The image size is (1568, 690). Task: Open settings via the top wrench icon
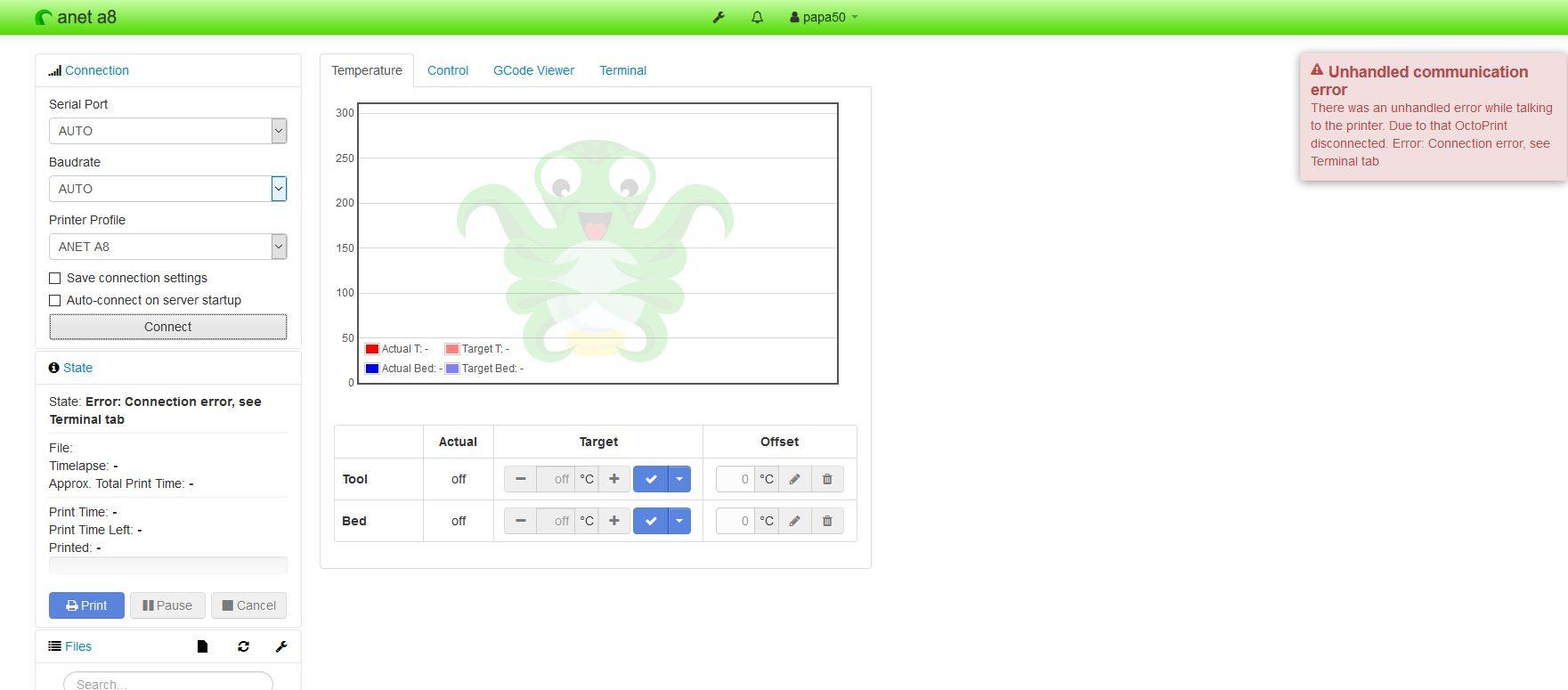click(719, 17)
